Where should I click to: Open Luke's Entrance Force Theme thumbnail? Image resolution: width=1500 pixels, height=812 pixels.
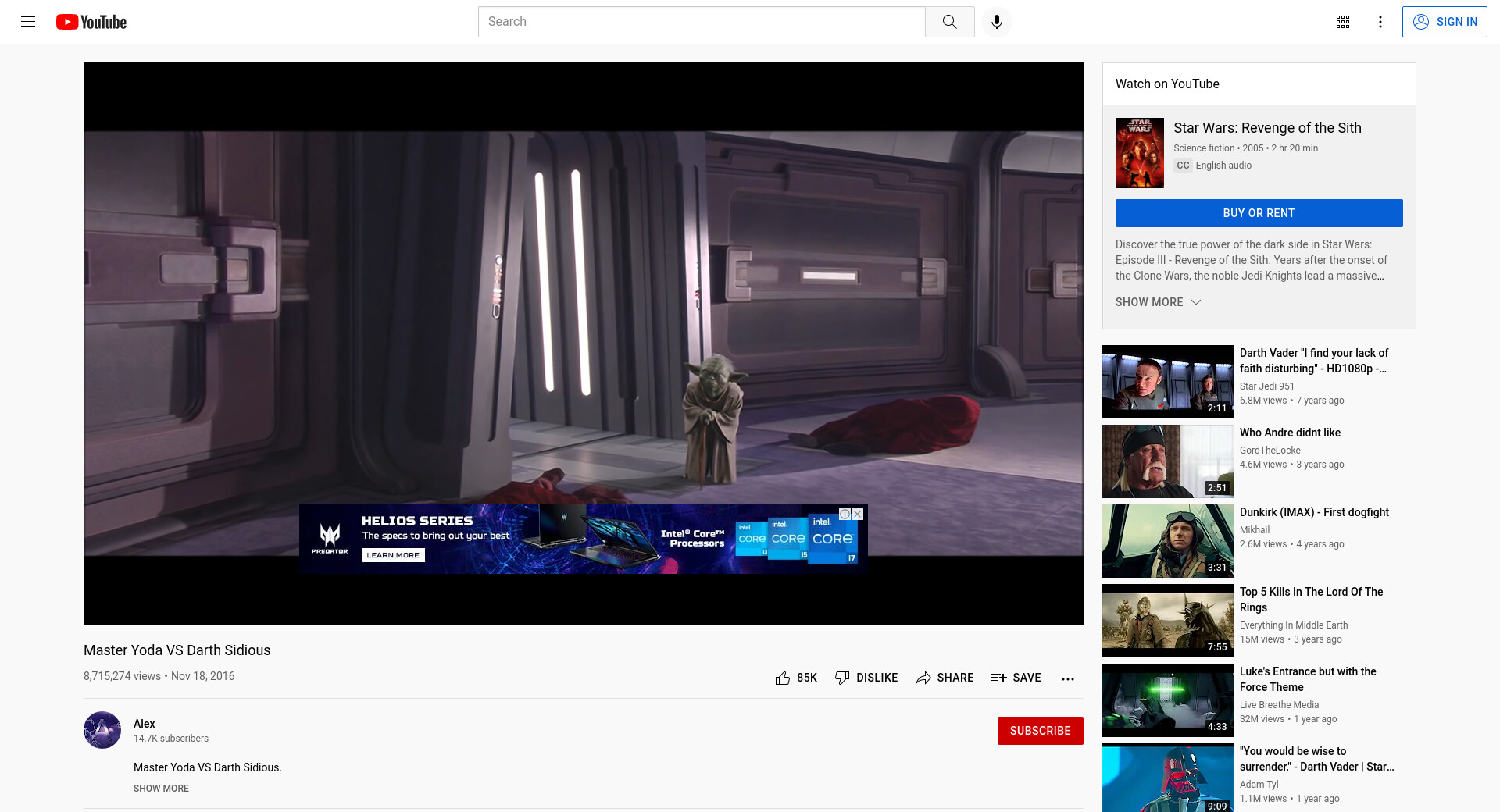click(x=1167, y=700)
